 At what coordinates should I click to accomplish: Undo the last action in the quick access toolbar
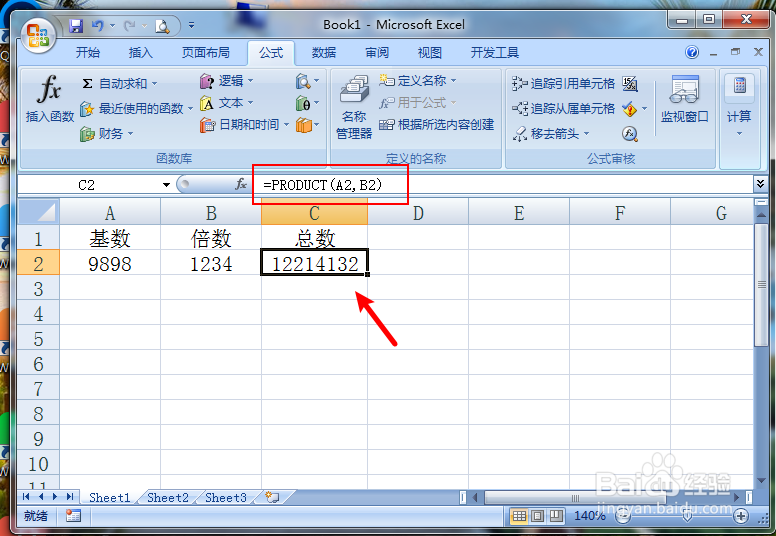coord(97,26)
